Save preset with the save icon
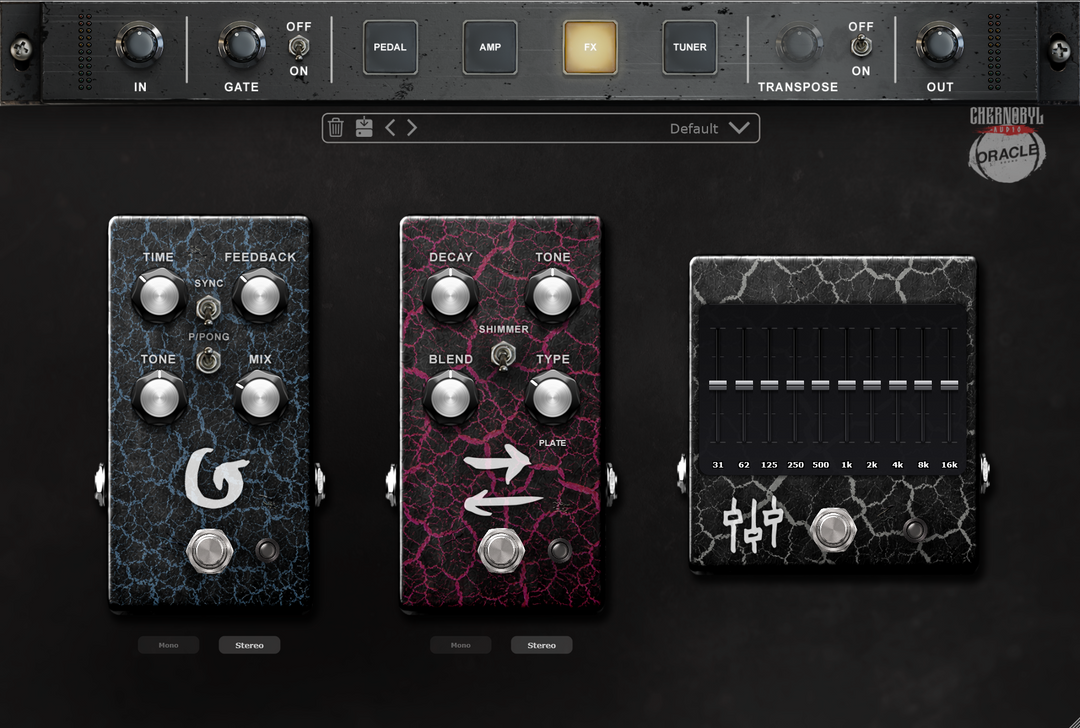1080x728 pixels. click(364, 127)
